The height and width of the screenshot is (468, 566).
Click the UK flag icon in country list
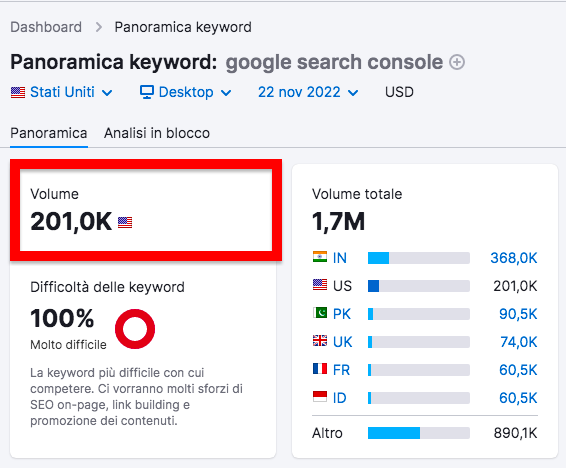pyautogui.click(x=320, y=341)
